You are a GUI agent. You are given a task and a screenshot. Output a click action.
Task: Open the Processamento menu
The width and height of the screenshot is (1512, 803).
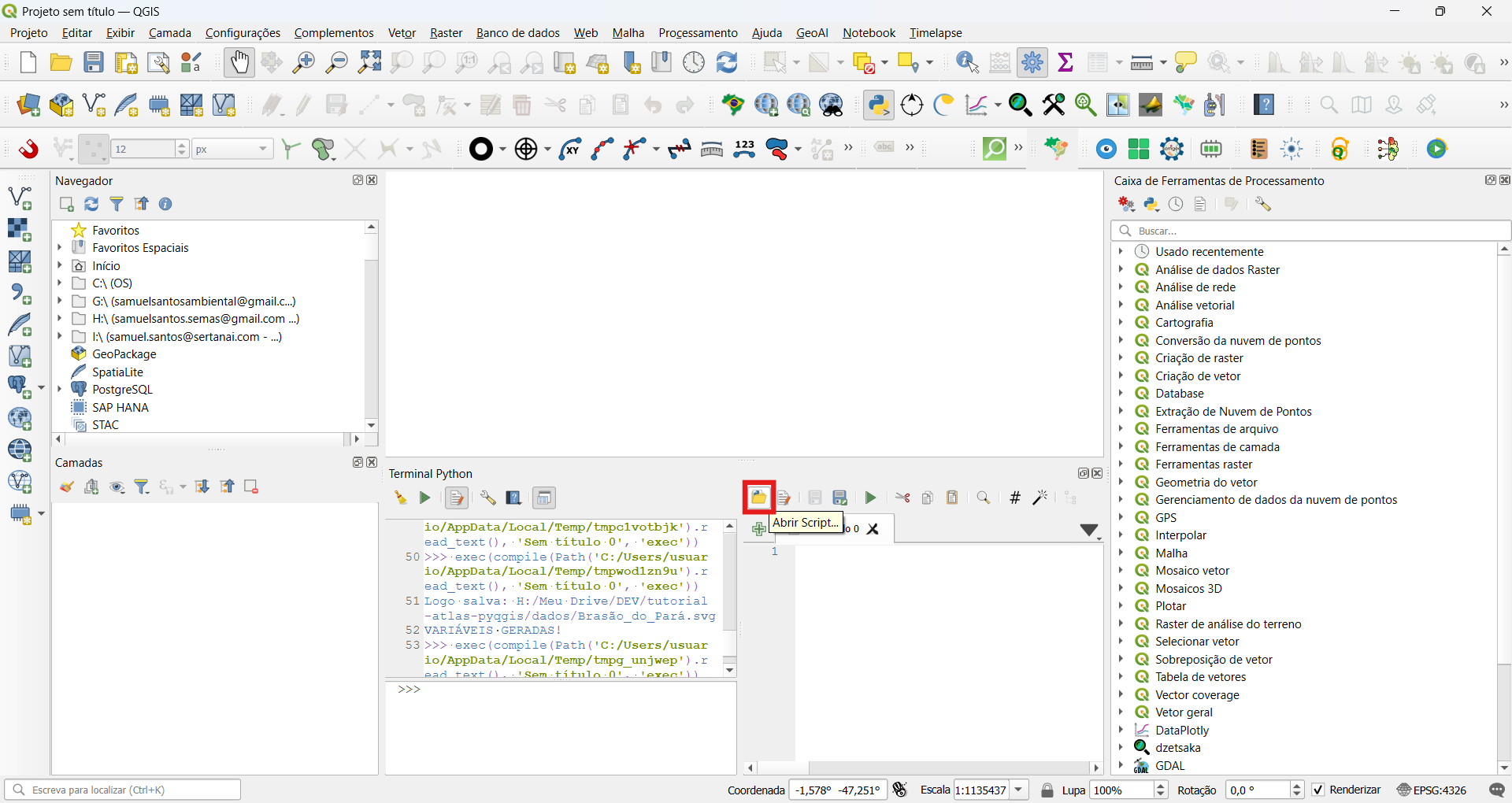pyautogui.click(x=698, y=32)
